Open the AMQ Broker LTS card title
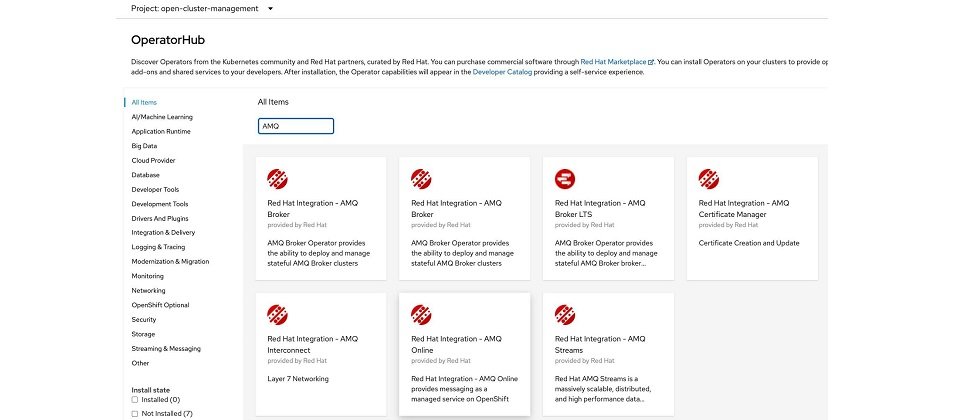960x420 pixels. (x=600, y=209)
